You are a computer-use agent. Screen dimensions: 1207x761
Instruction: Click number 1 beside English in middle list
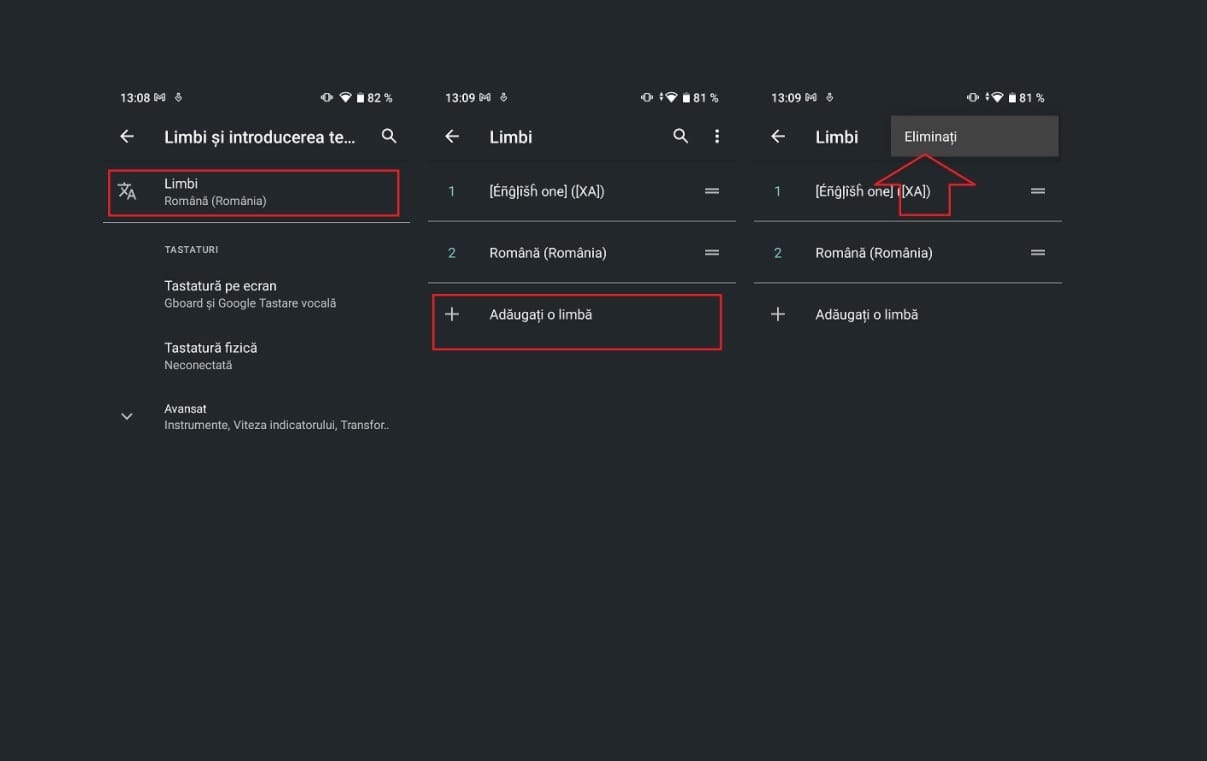[452, 191]
